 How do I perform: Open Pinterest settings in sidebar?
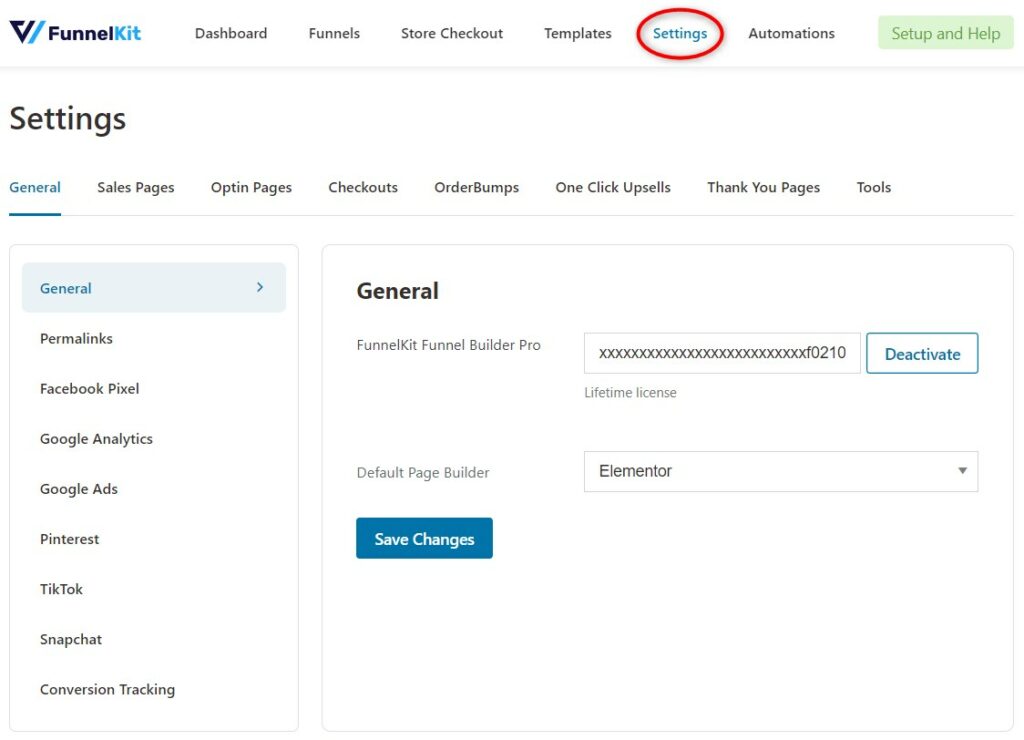(69, 539)
